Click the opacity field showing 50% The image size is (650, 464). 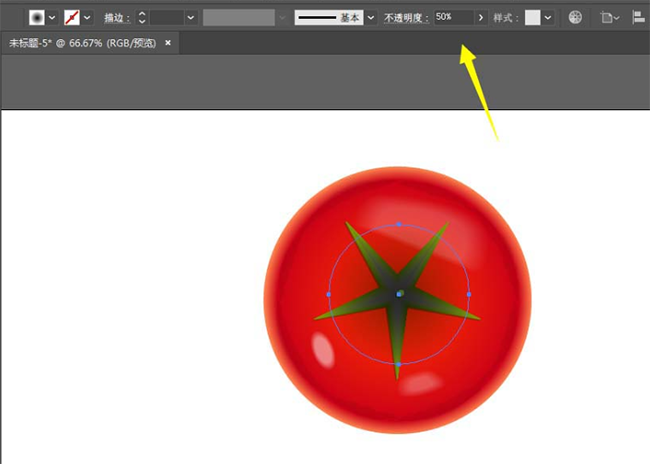[454, 17]
